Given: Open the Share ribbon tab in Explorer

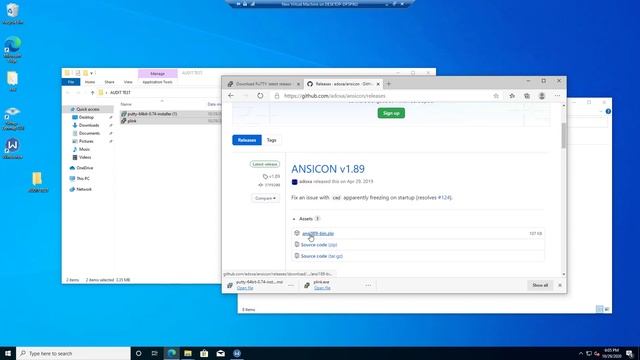Looking at the screenshot, I should click(x=109, y=82).
